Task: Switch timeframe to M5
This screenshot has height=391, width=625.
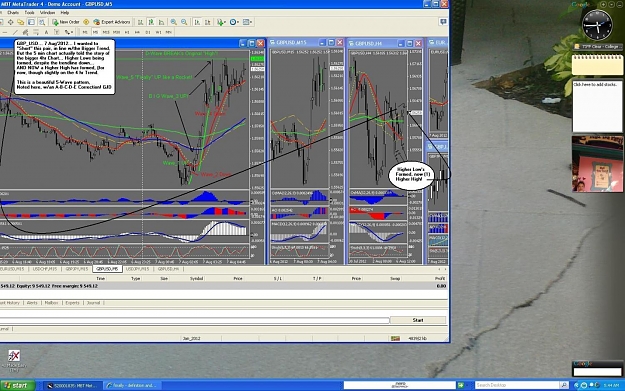Action: 95,32
